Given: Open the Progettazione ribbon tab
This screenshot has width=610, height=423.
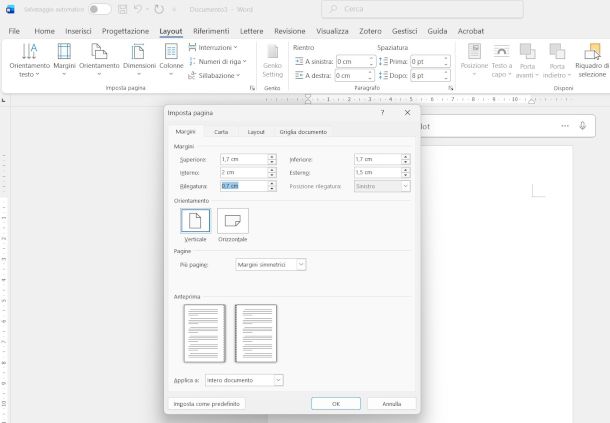Looking at the screenshot, I should [125, 31].
